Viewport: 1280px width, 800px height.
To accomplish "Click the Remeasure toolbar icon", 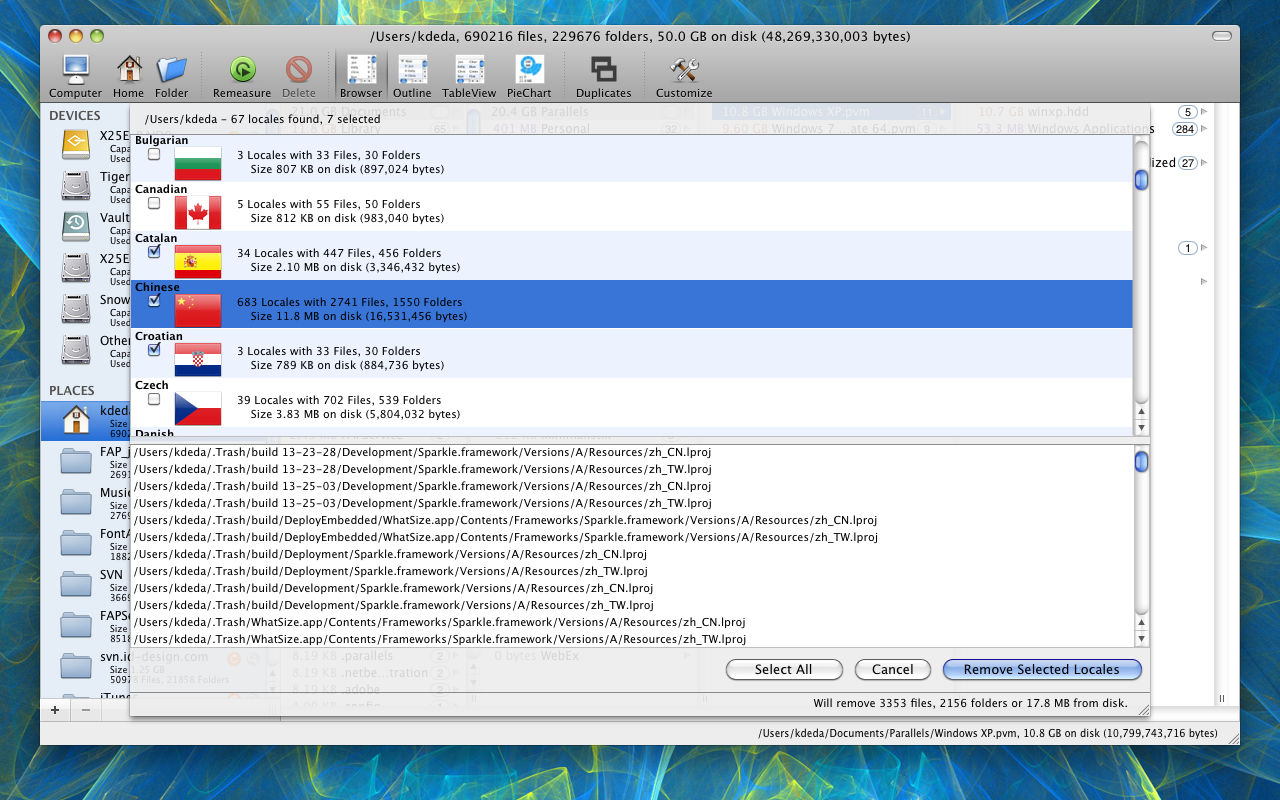I will (x=242, y=70).
